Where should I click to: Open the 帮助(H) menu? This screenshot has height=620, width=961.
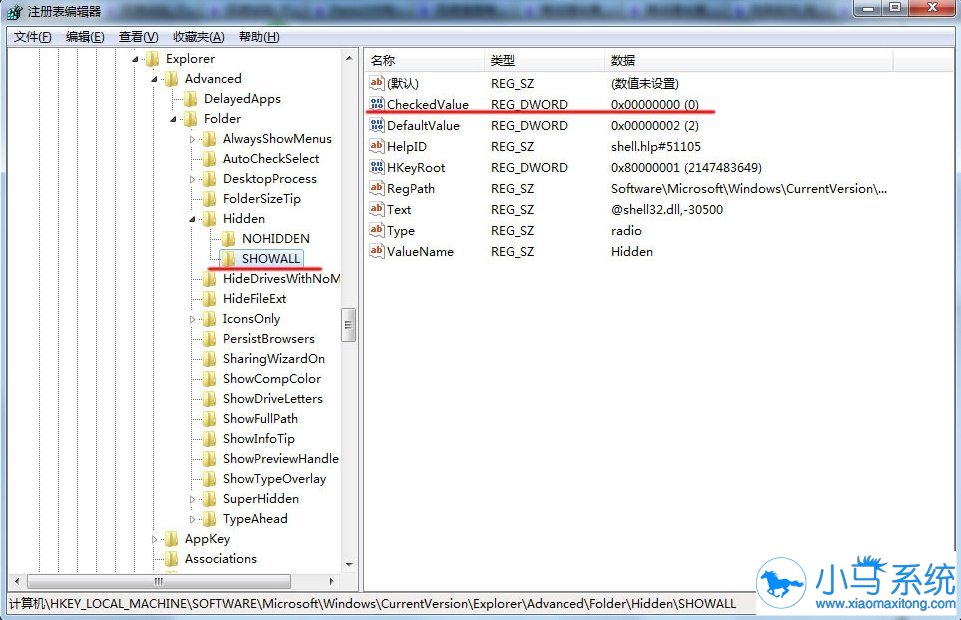pyautogui.click(x=259, y=37)
